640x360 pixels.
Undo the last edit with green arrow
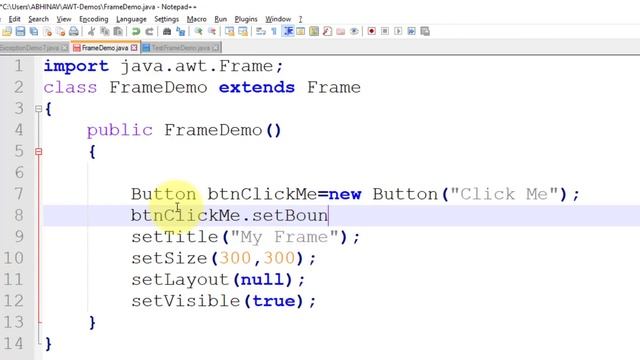136,31
